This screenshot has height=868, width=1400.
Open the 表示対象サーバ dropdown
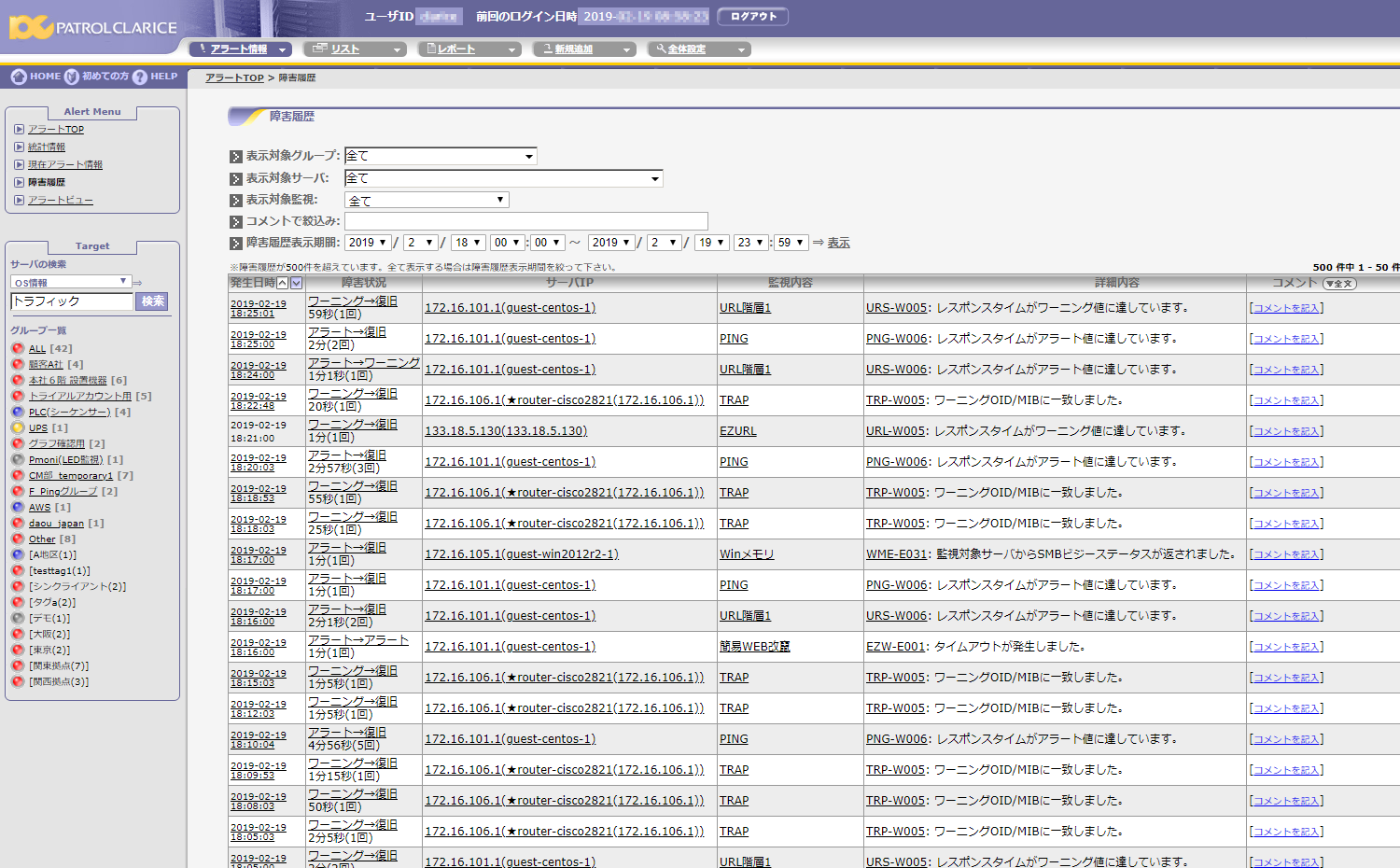[x=504, y=178]
